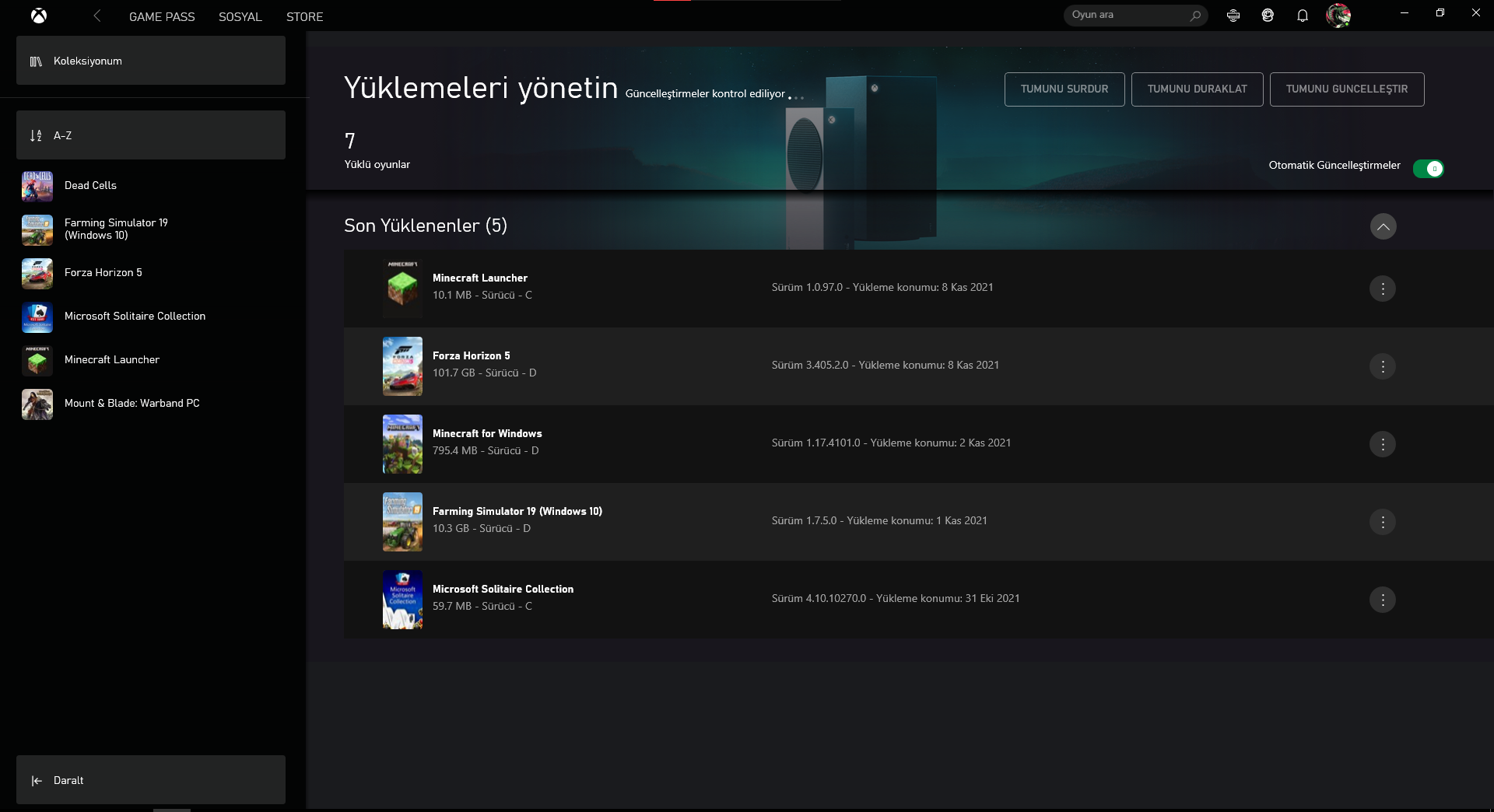This screenshot has width=1494, height=812.
Task: Select Microsoft Solitaire Collection in sidebar
Action: coord(151,317)
